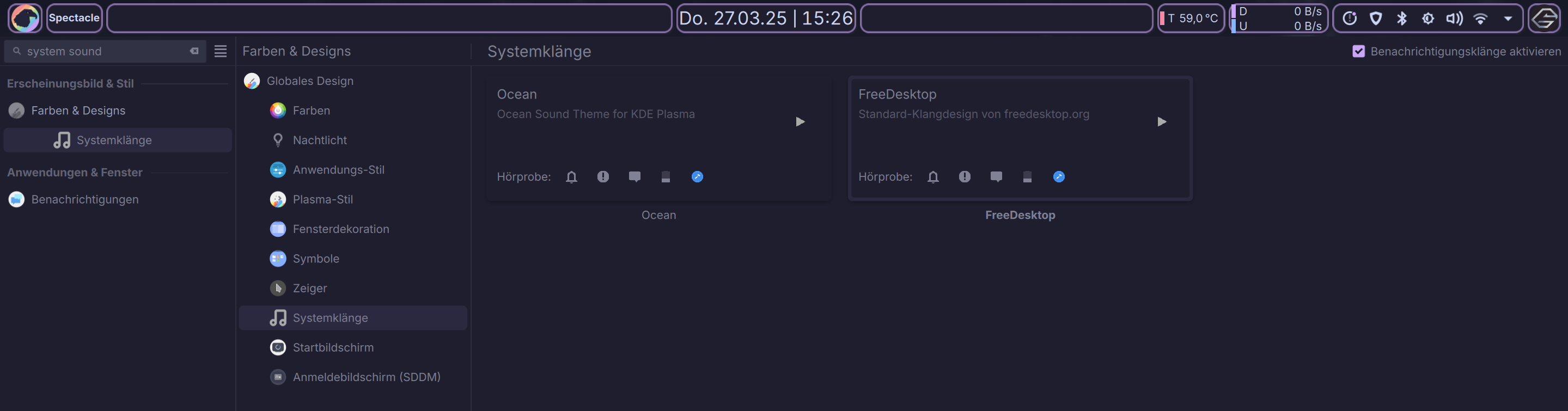This screenshot has height=411, width=1568.
Task: Select the Ocean sound theme card
Action: click(658, 139)
